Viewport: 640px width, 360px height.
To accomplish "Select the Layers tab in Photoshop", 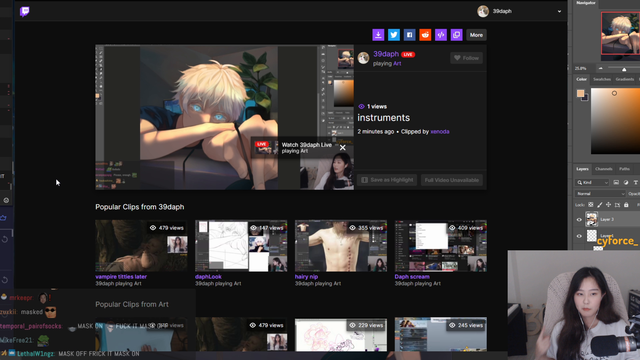I will (582, 169).
